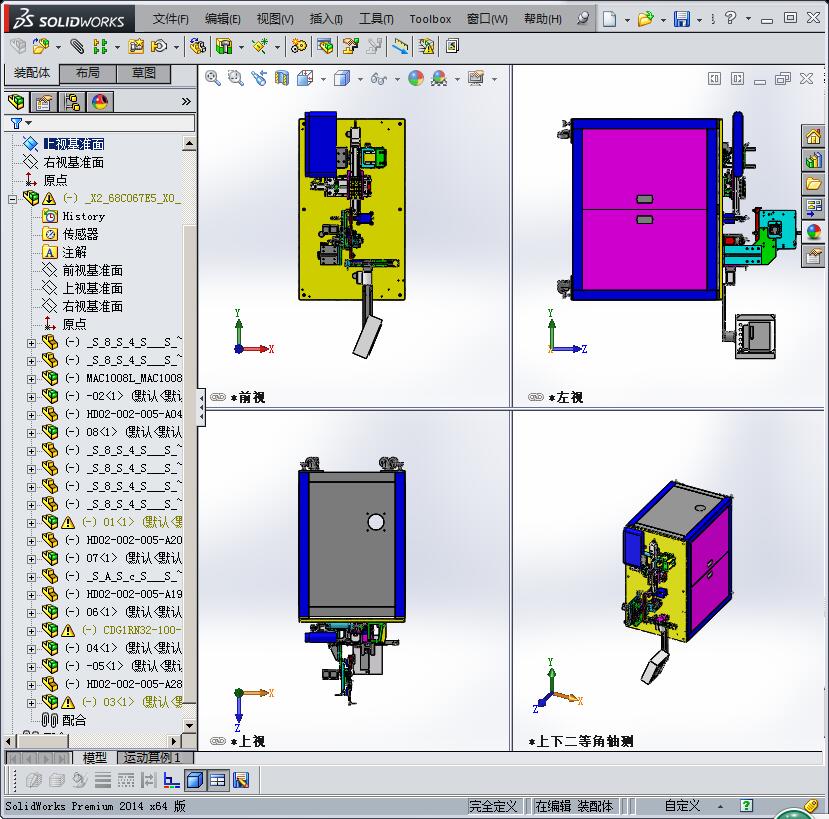Image resolution: width=829 pixels, height=819 pixels.
Task: Click the Apply Scene icon
Action: (439, 78)
